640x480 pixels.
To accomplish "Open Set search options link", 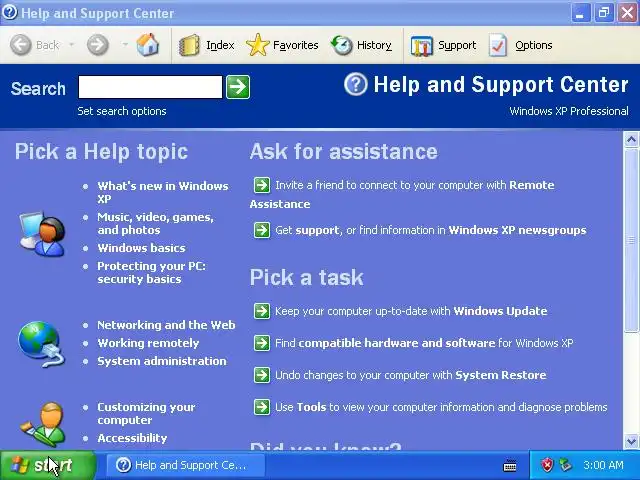I will click(122, 111).
